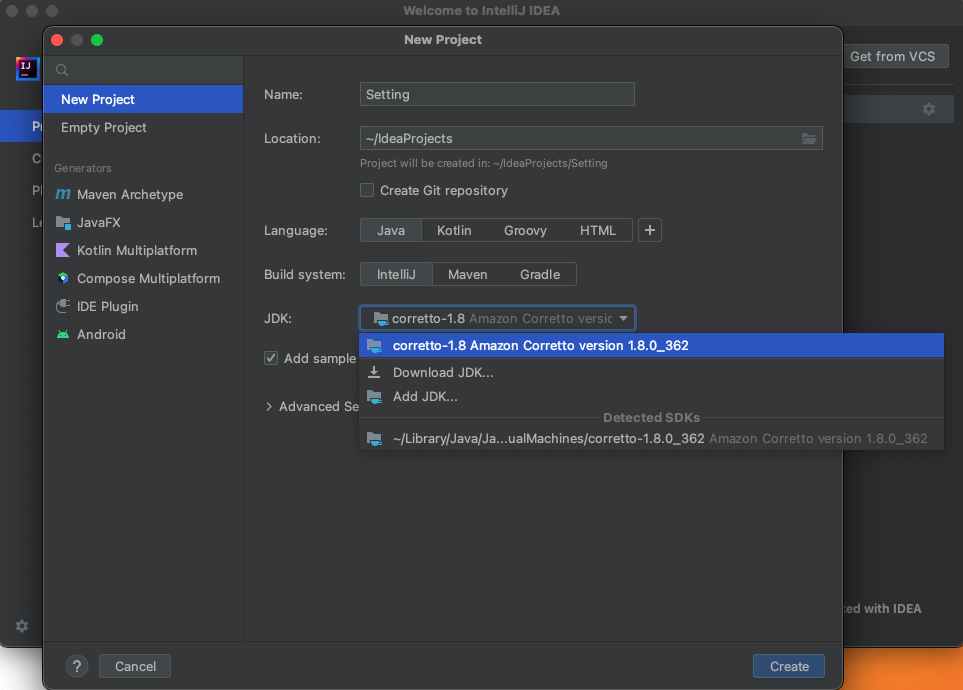
Task: Select Empty Project in sidebar
Action: pyautogui.click(x=143, y=127)
